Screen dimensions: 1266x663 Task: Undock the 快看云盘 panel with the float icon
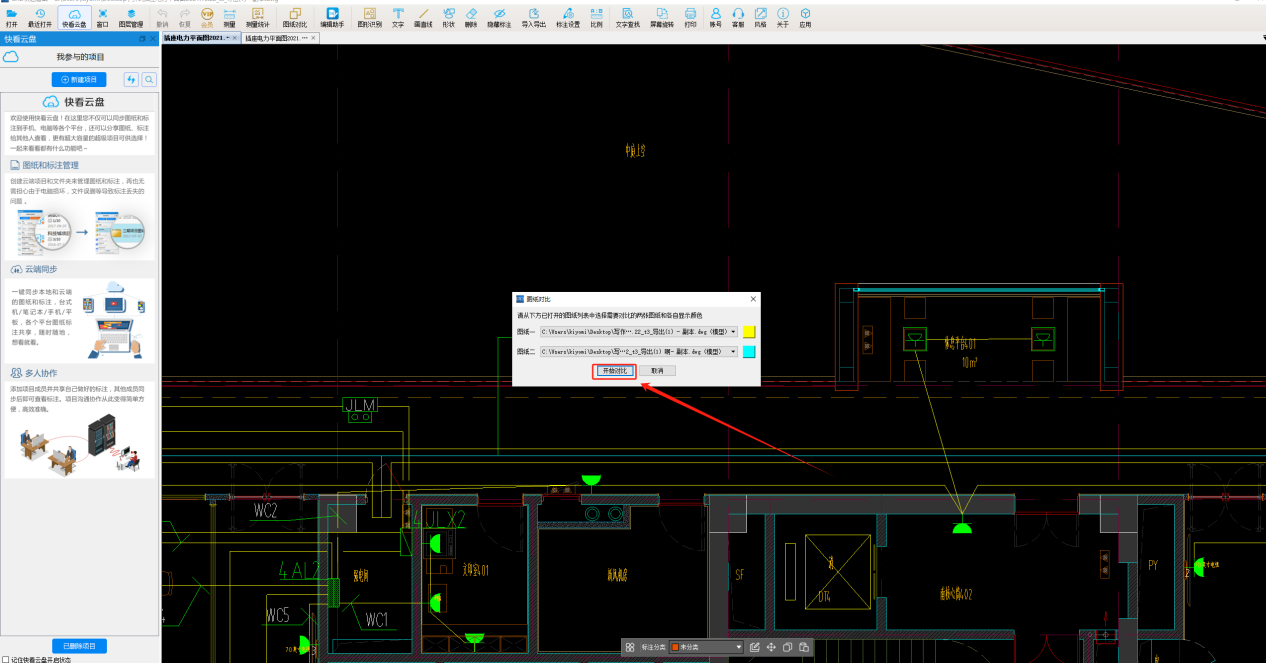(x=142, y=38)
